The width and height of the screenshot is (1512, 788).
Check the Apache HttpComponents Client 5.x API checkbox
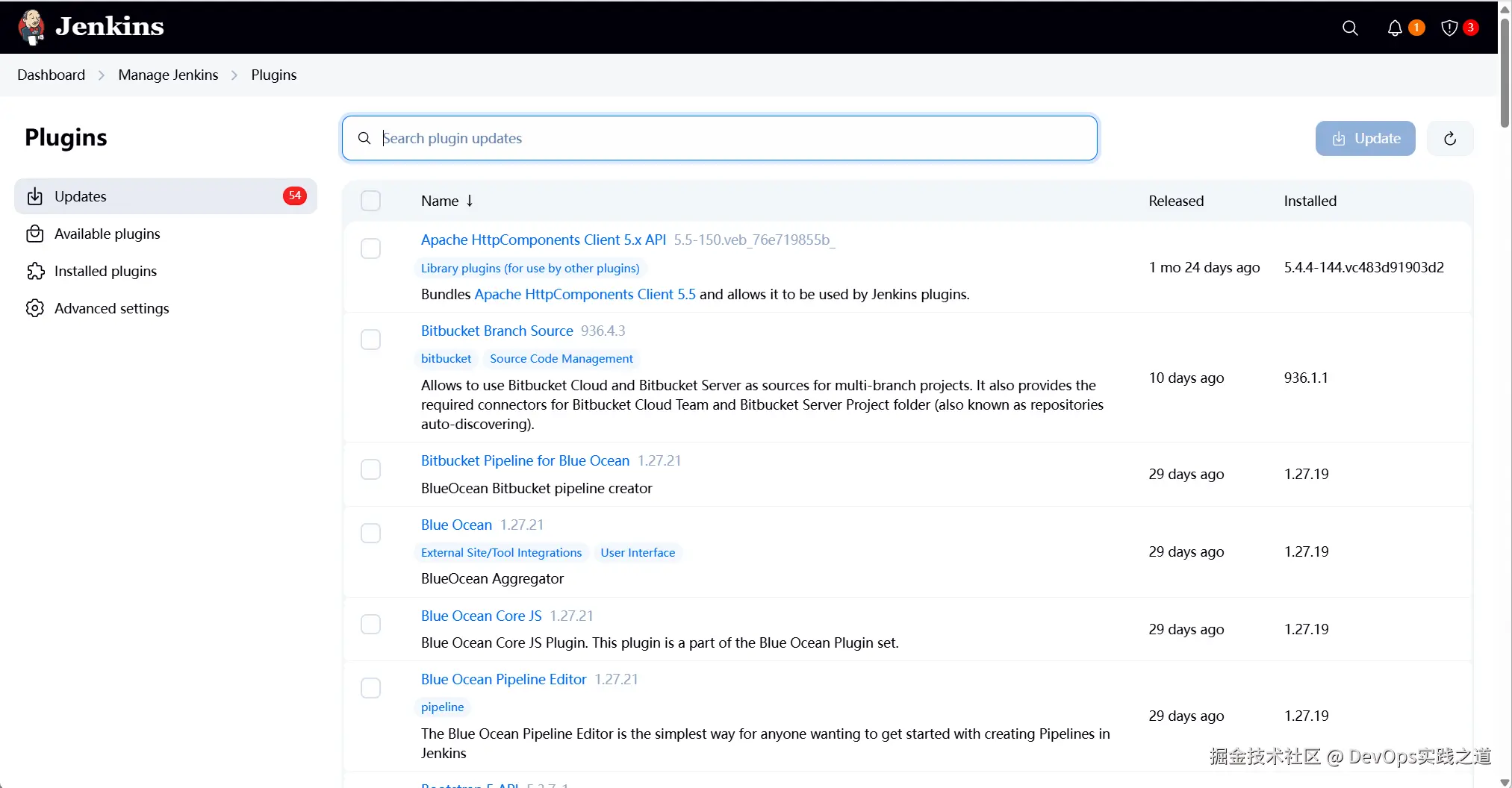[370, 248]
